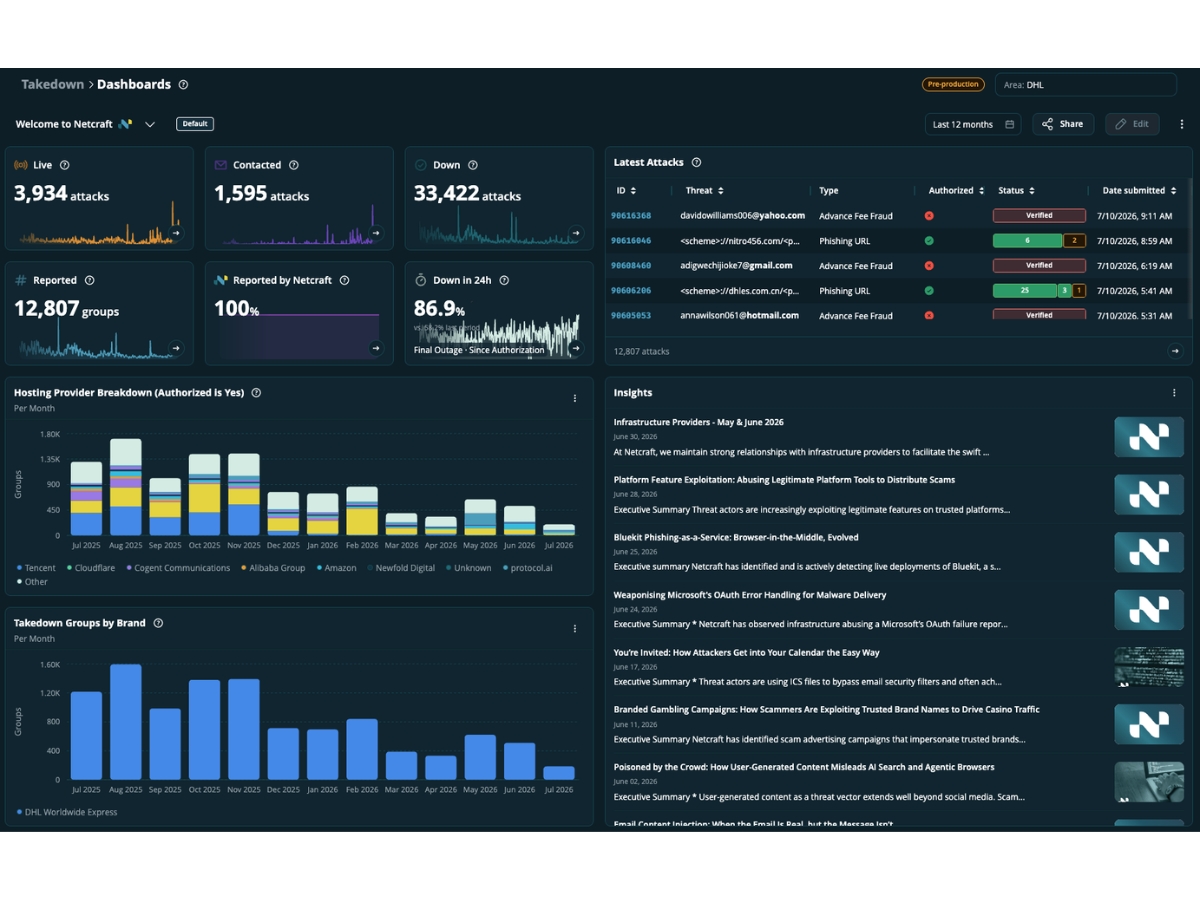Open Live attacks card arrow

176,233
